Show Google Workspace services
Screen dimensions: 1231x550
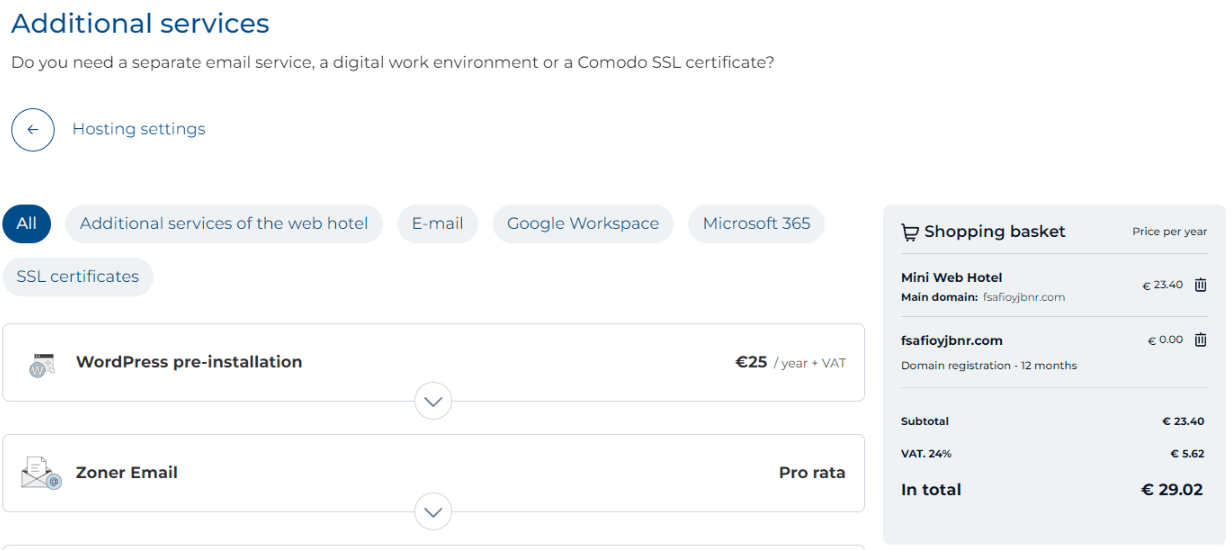(583, 223)
